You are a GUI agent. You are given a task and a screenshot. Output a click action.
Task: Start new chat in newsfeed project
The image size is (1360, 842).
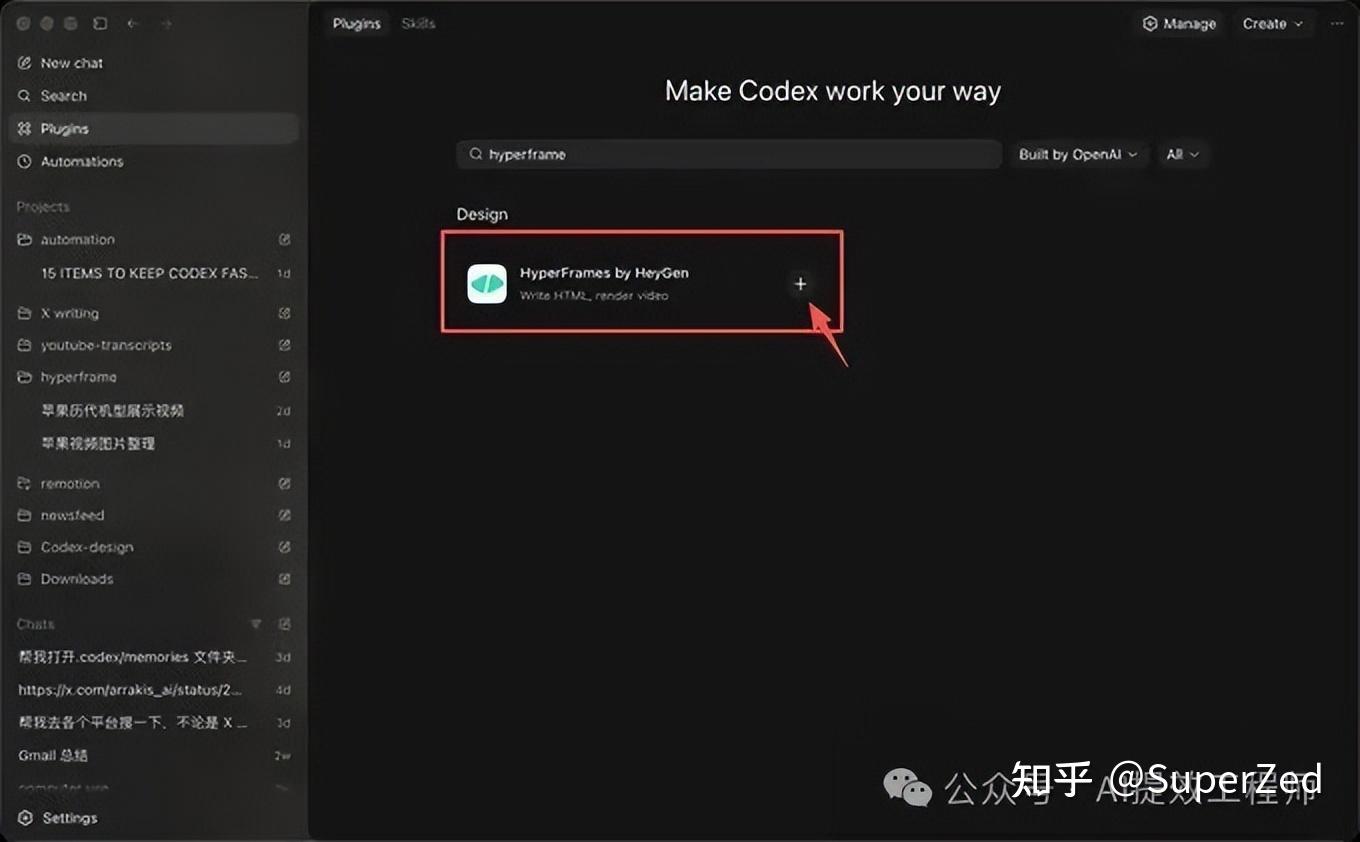(284, 516)
